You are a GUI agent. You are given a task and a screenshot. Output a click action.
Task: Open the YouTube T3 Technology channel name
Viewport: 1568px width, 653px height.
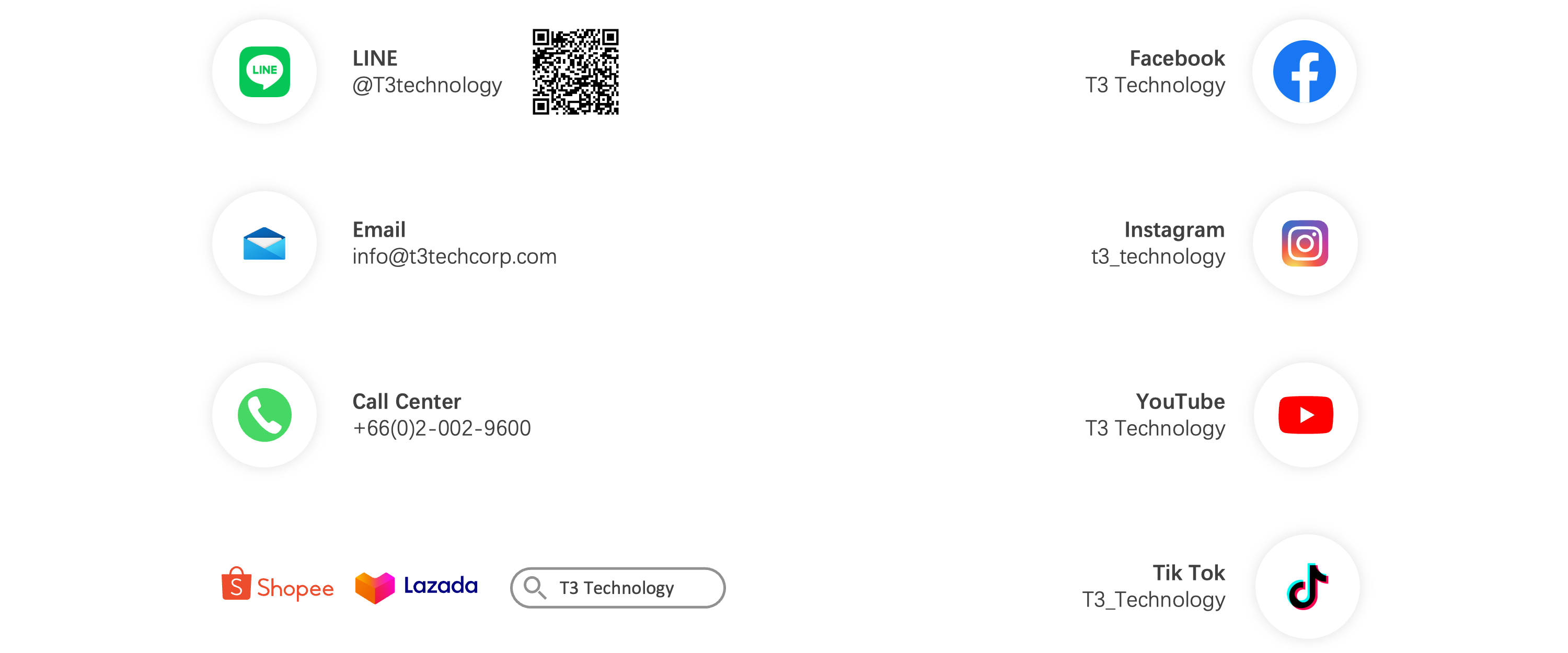click(x=1155, y=428)
